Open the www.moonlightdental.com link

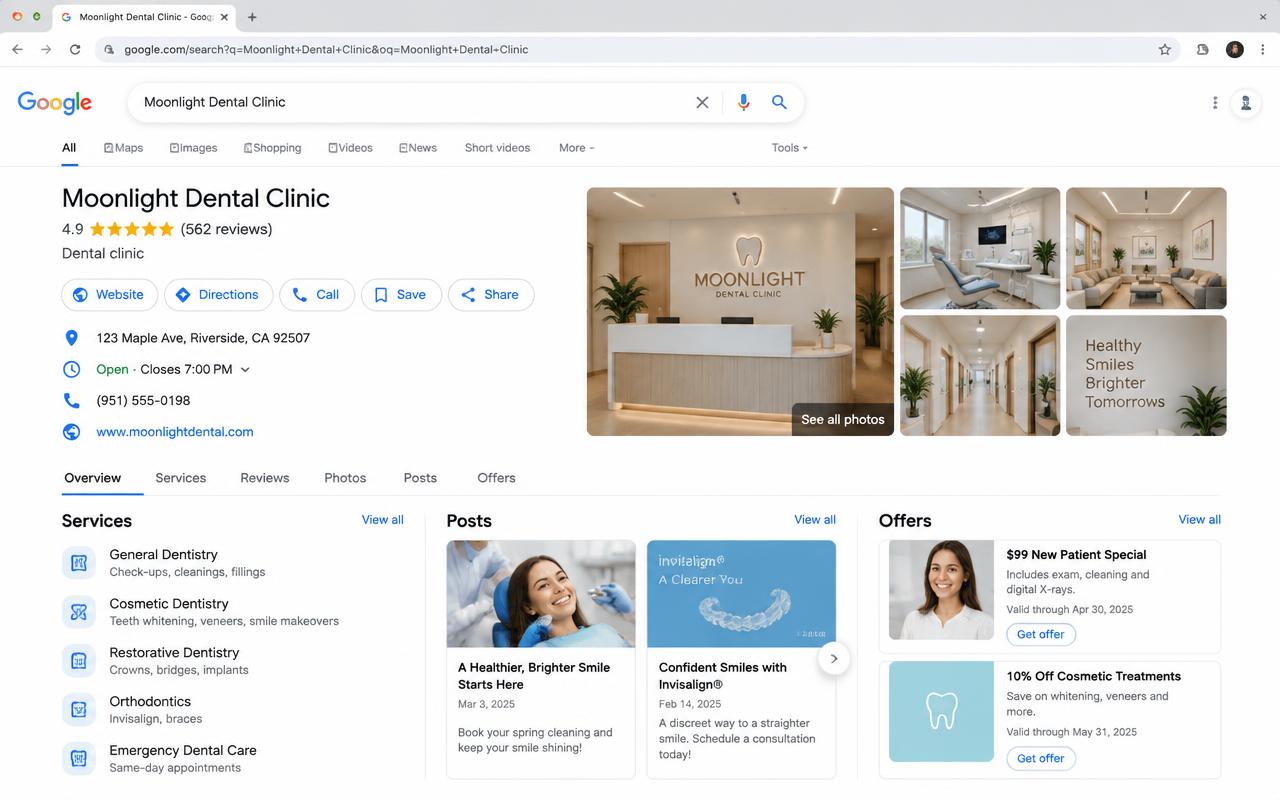tap(175, 432)
